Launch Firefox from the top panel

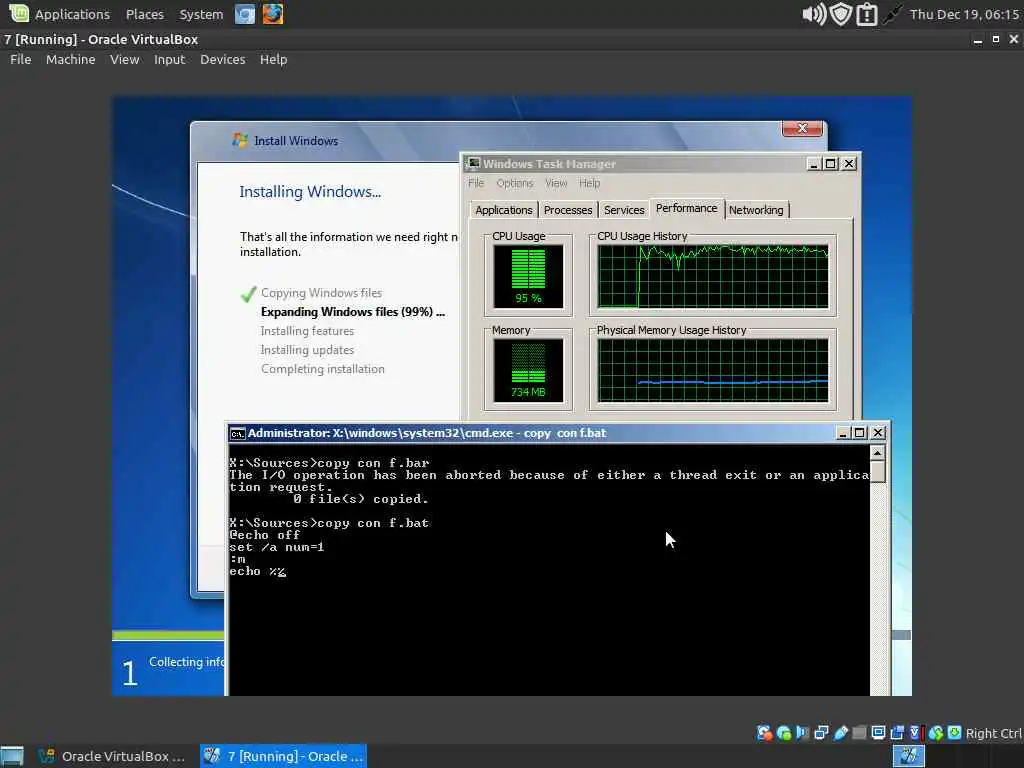(273, 14)
